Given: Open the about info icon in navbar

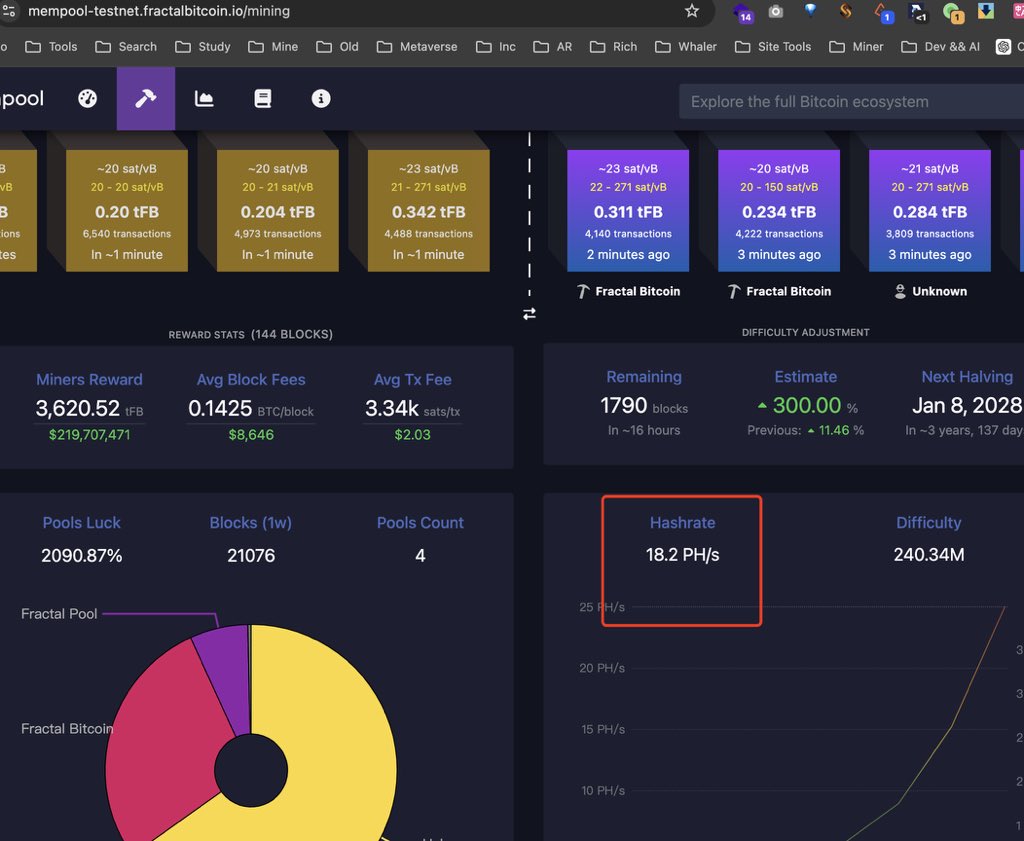Looking at the screenshot, I should coord(321,99).
